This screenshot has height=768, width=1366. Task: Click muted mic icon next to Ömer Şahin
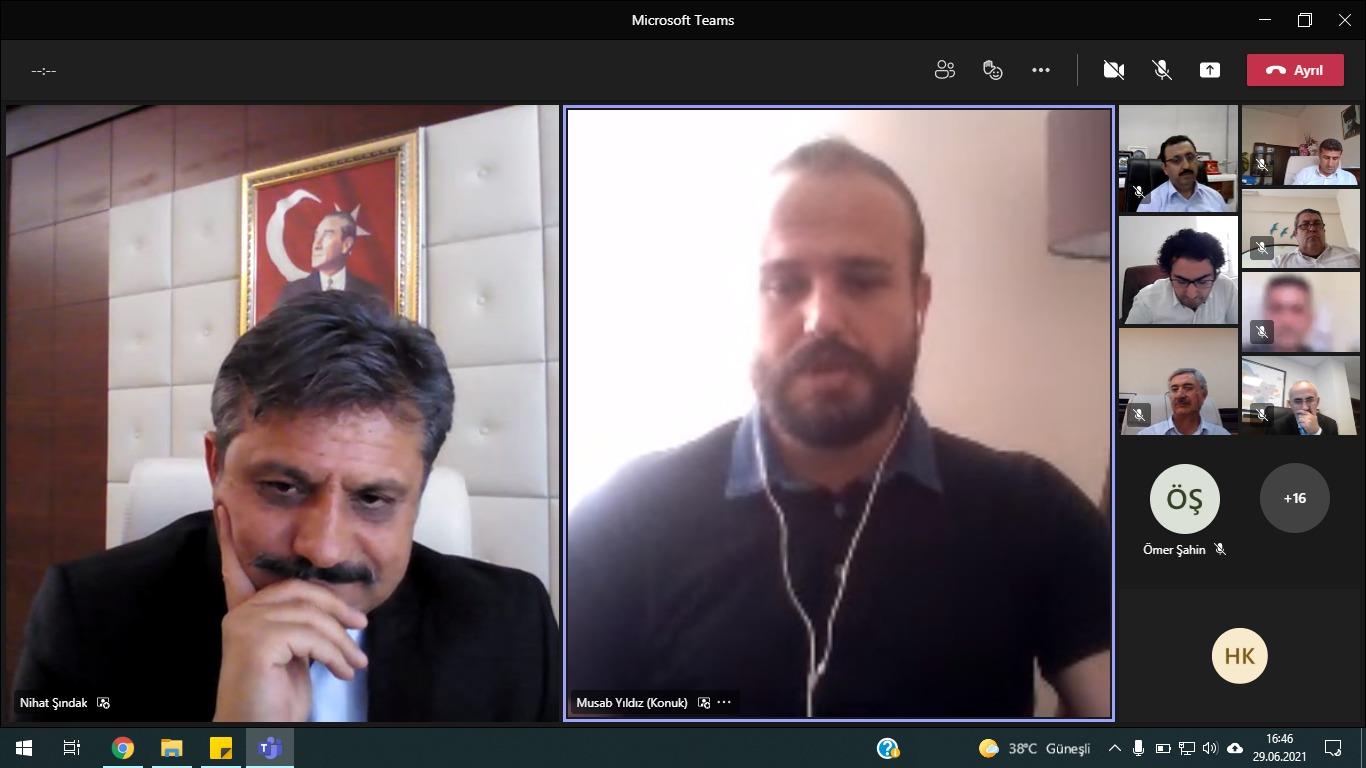click(1220, 550)
